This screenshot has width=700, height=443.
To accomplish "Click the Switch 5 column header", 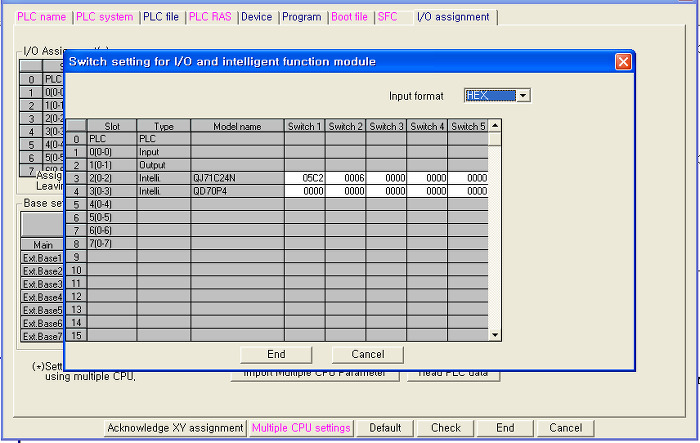I will coord(468,126).
